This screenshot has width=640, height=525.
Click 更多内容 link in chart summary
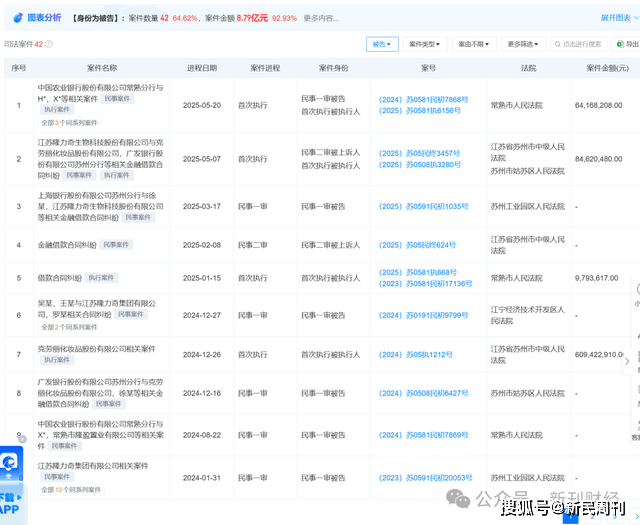coord(321,18)
